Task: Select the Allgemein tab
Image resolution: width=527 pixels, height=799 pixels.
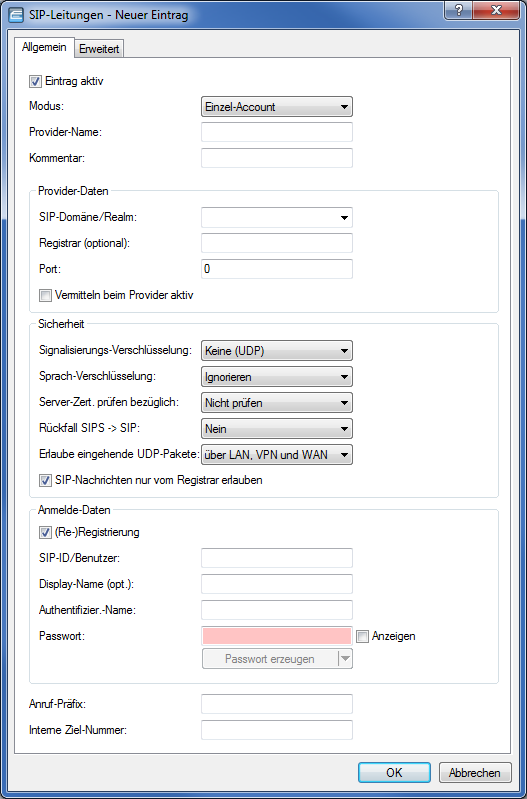Action: pos(44,47)
